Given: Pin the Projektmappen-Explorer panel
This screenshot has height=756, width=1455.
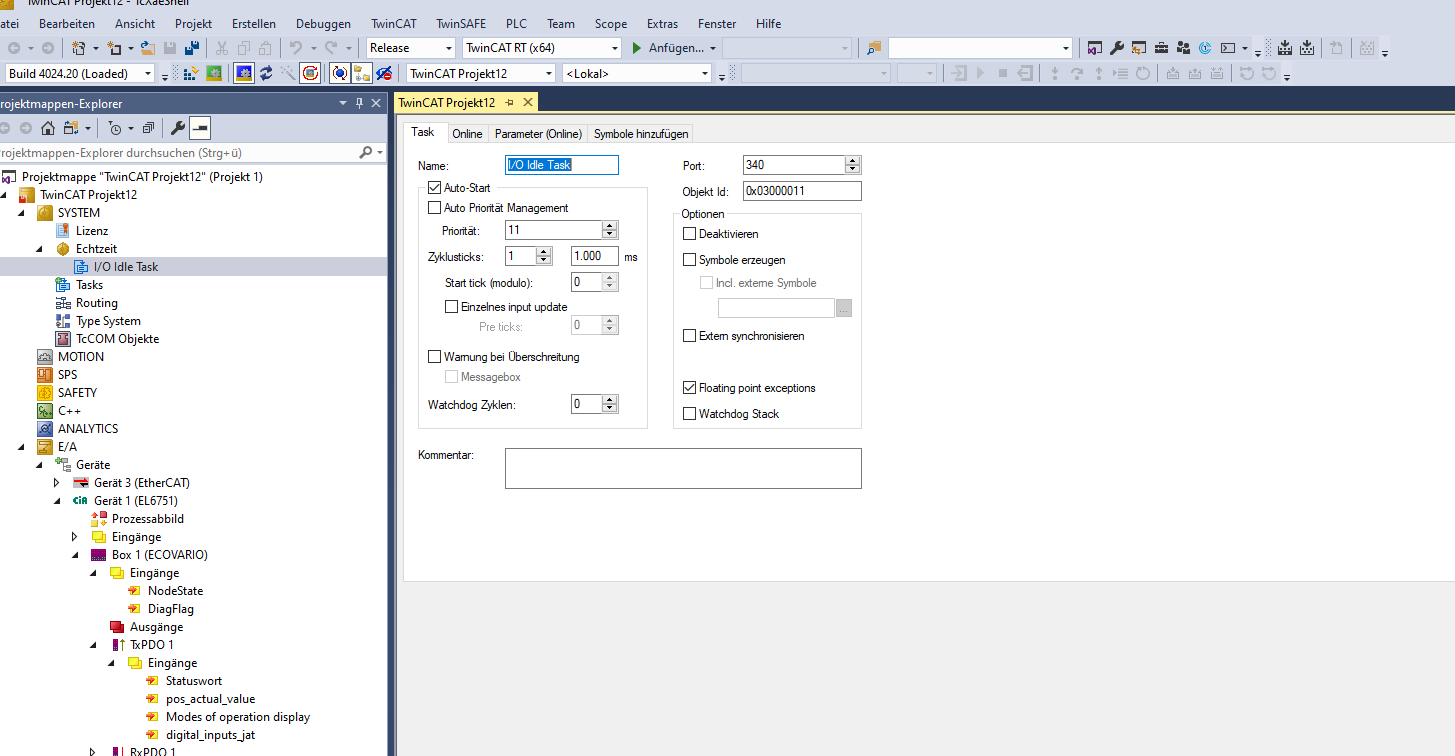Looking at the screenshot, I should 360,103.
